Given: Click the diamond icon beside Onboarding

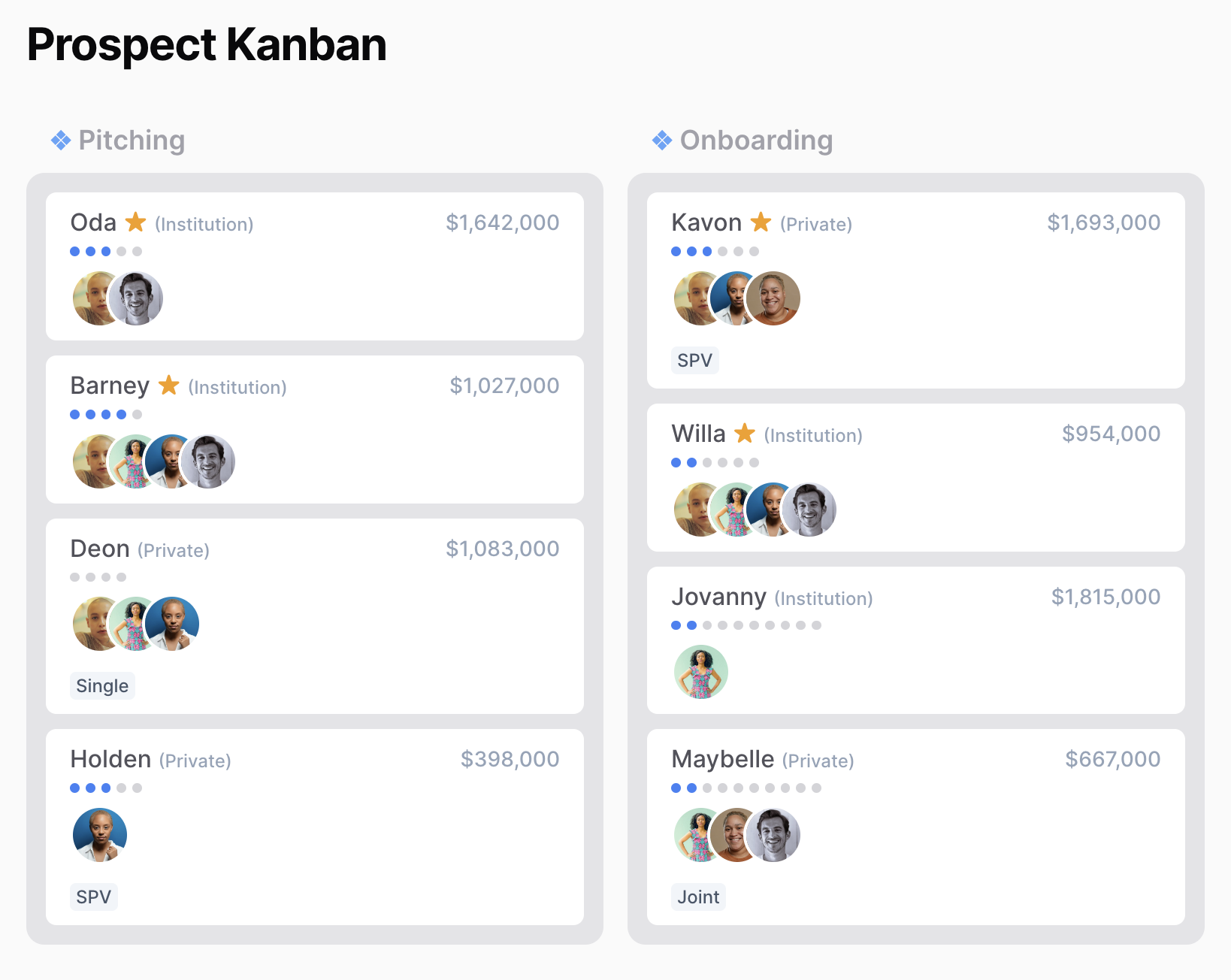Looking at the screenshot, I should click(x=662, y=141).
